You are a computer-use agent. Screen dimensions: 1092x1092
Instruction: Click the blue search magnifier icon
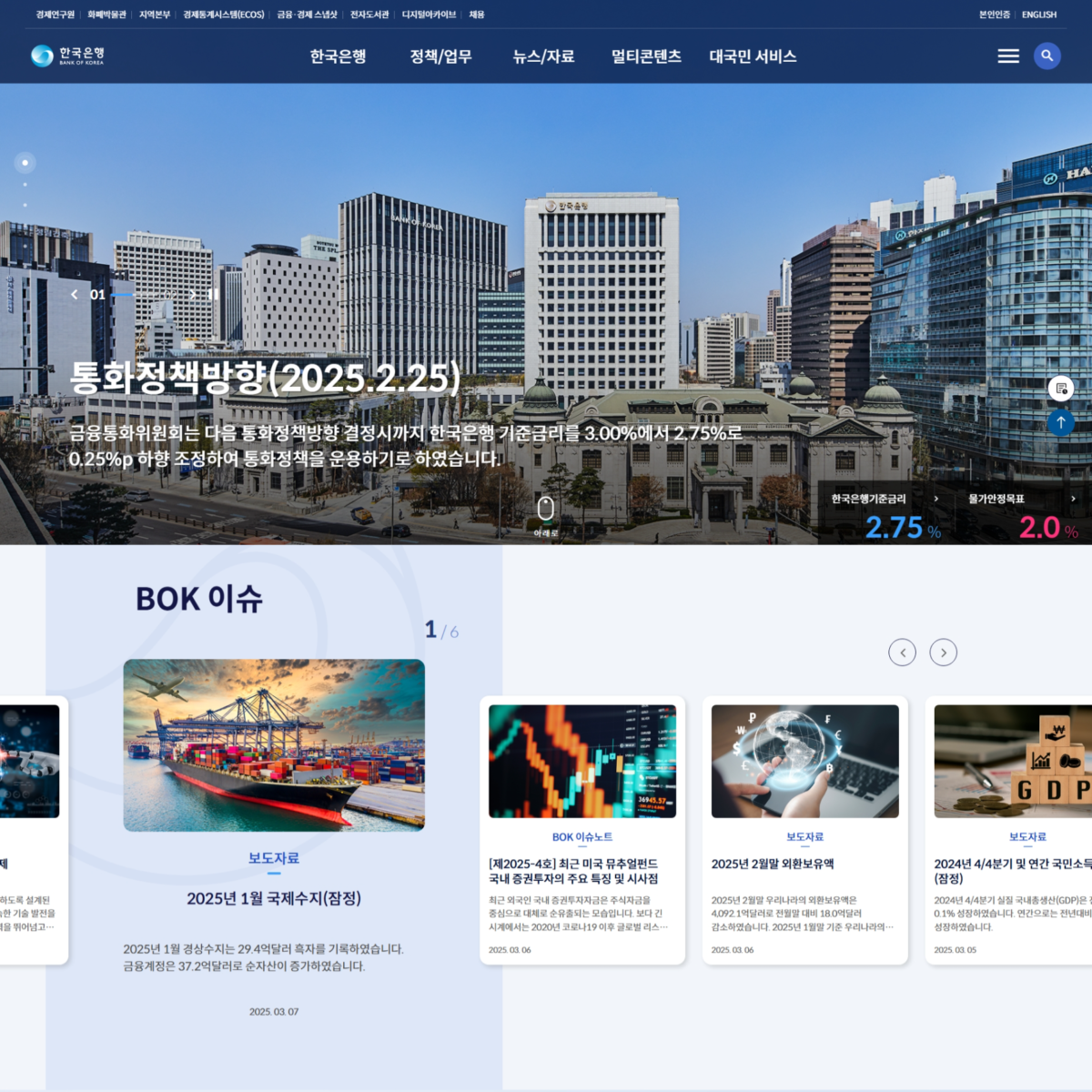point(1046,56)
